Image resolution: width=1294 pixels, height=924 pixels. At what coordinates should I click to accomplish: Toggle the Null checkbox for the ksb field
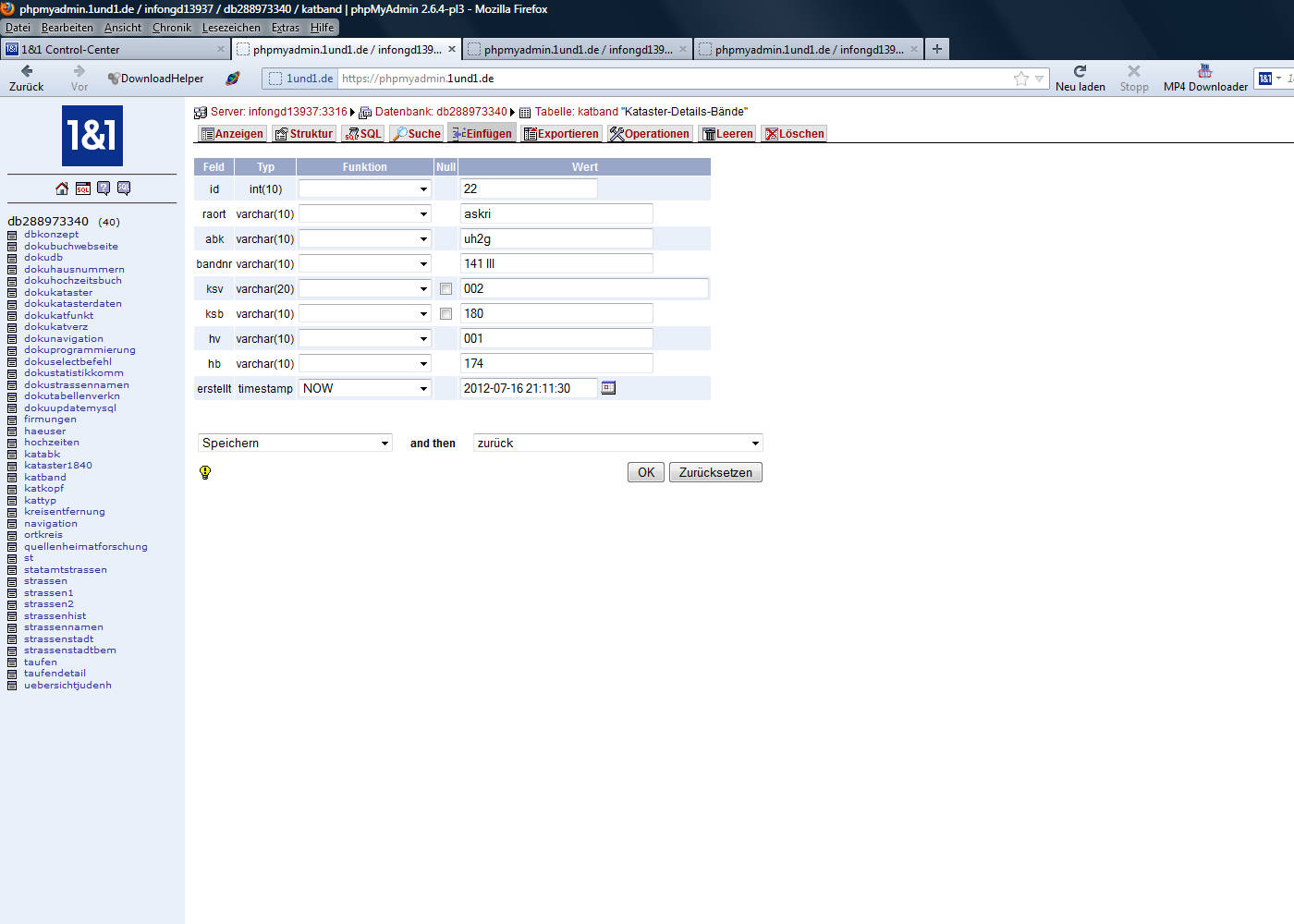(446, 314)
